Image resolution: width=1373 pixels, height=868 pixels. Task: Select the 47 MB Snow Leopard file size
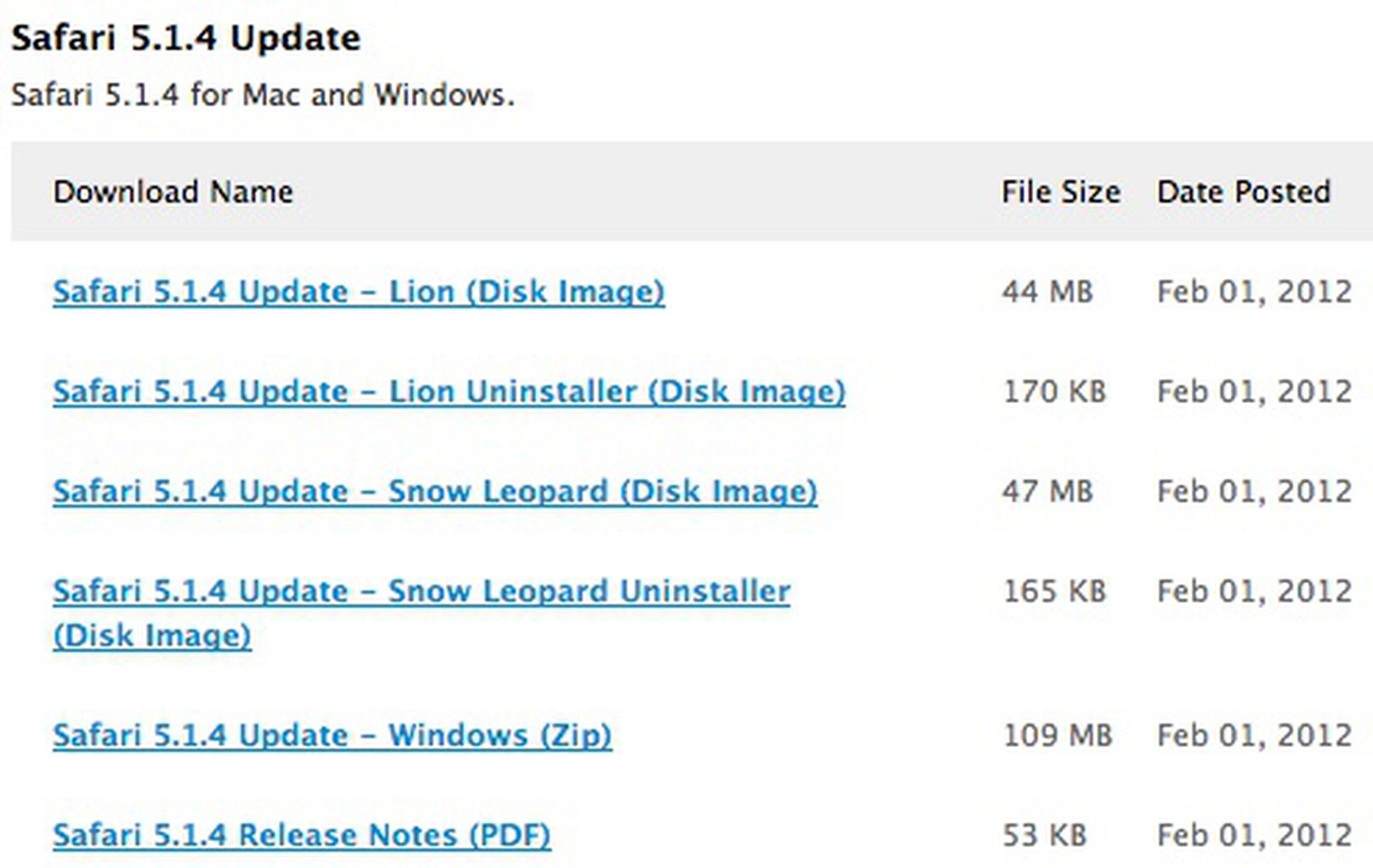(1046, 492)
